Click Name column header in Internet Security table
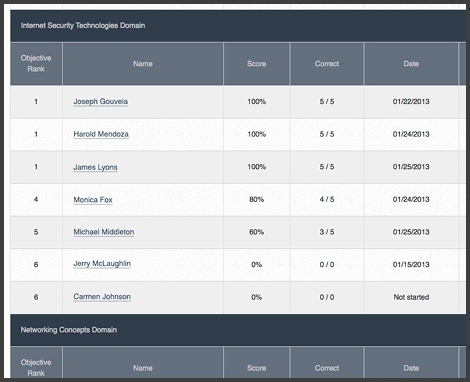The height and width of the screenshot is (382, 470). [x=143, y=63]
